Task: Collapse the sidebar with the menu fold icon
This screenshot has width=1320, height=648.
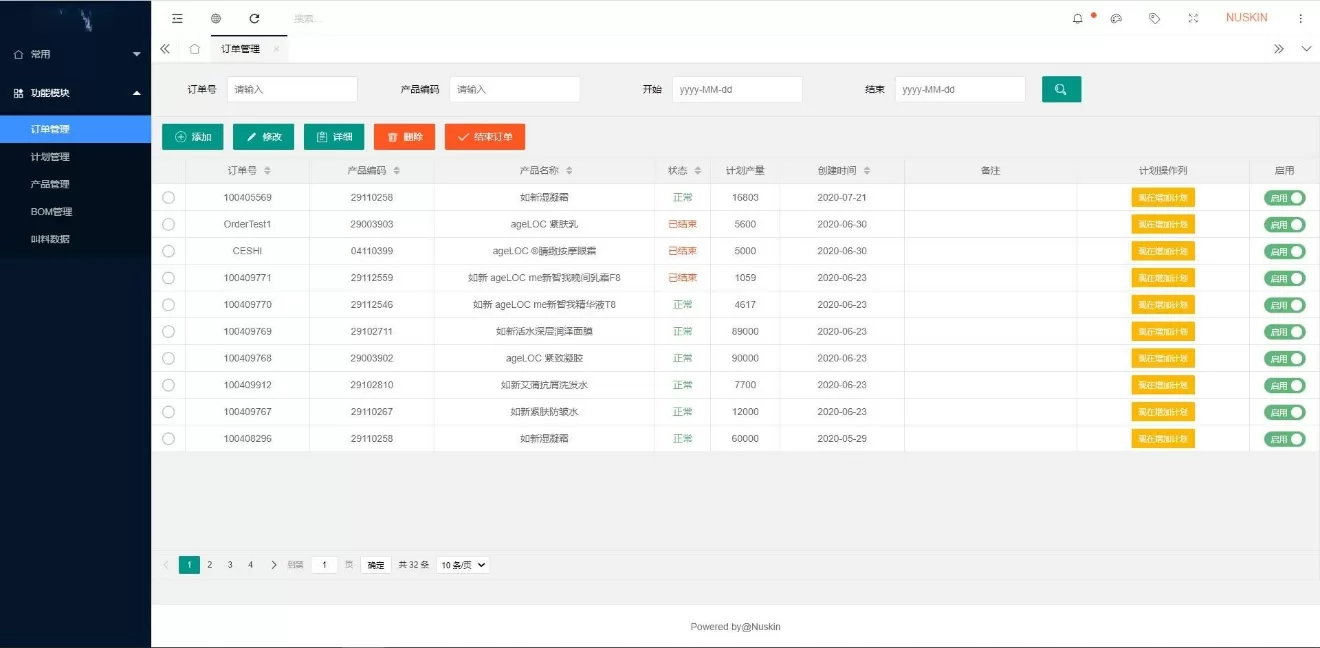Action: [177, 18]
